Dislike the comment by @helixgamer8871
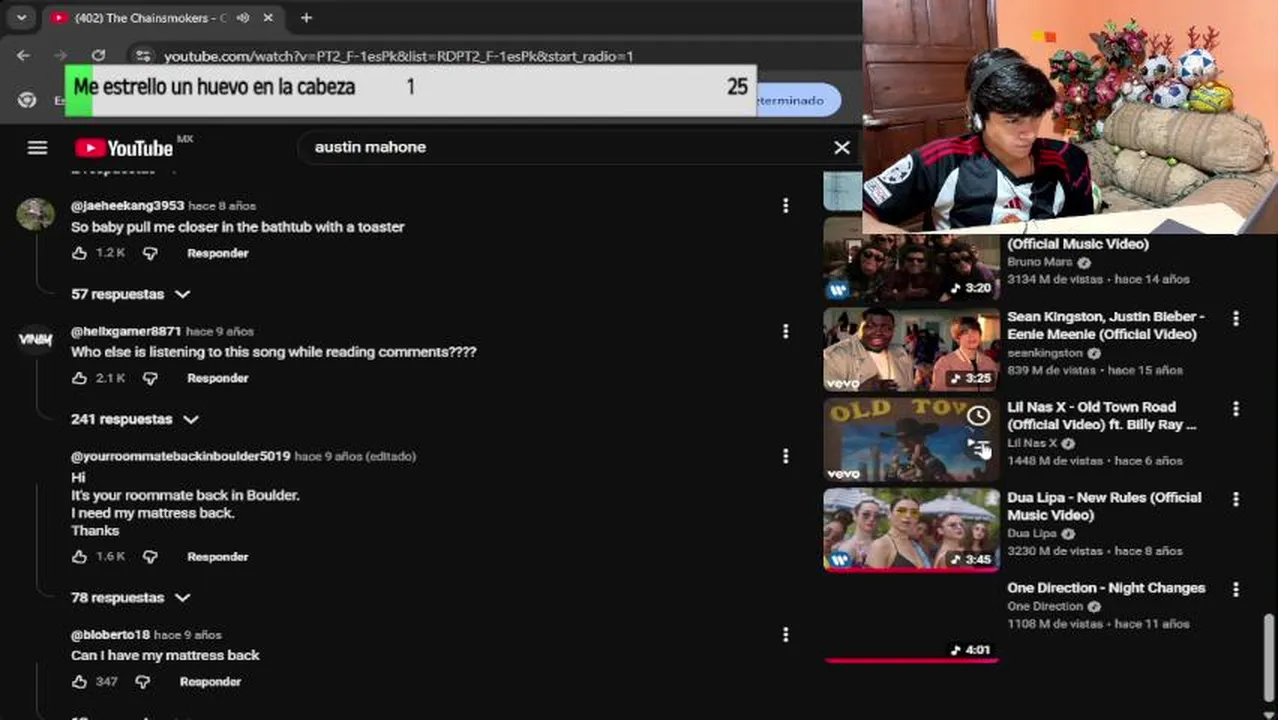 point(150,378)
